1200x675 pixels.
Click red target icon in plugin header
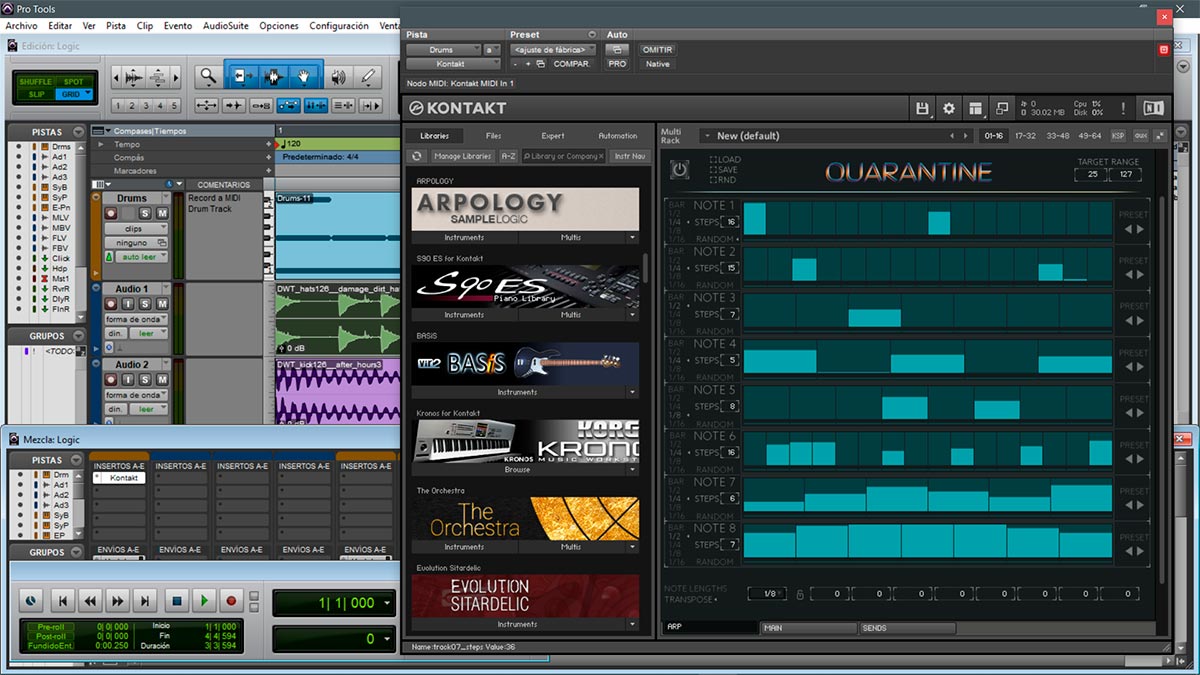pyautogui.click(x=1163, y=50)
